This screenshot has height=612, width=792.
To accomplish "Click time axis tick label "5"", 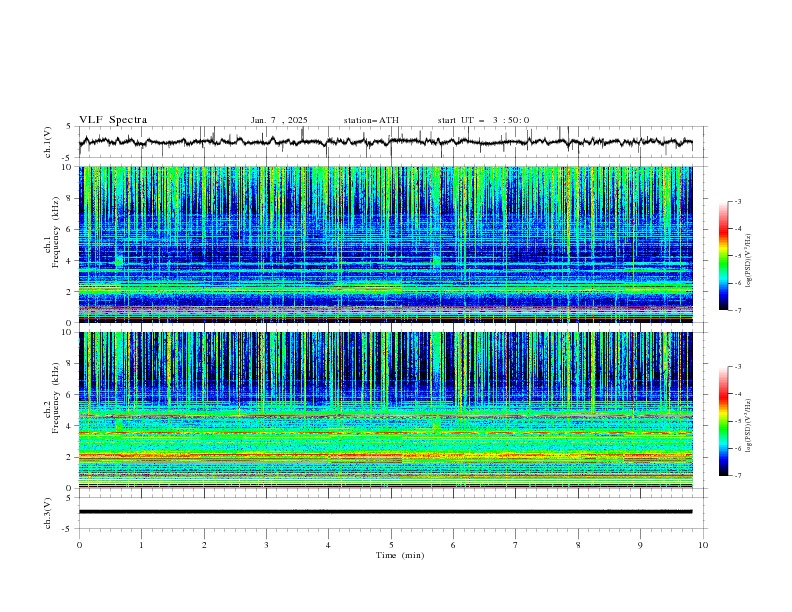I will [391, 545].
